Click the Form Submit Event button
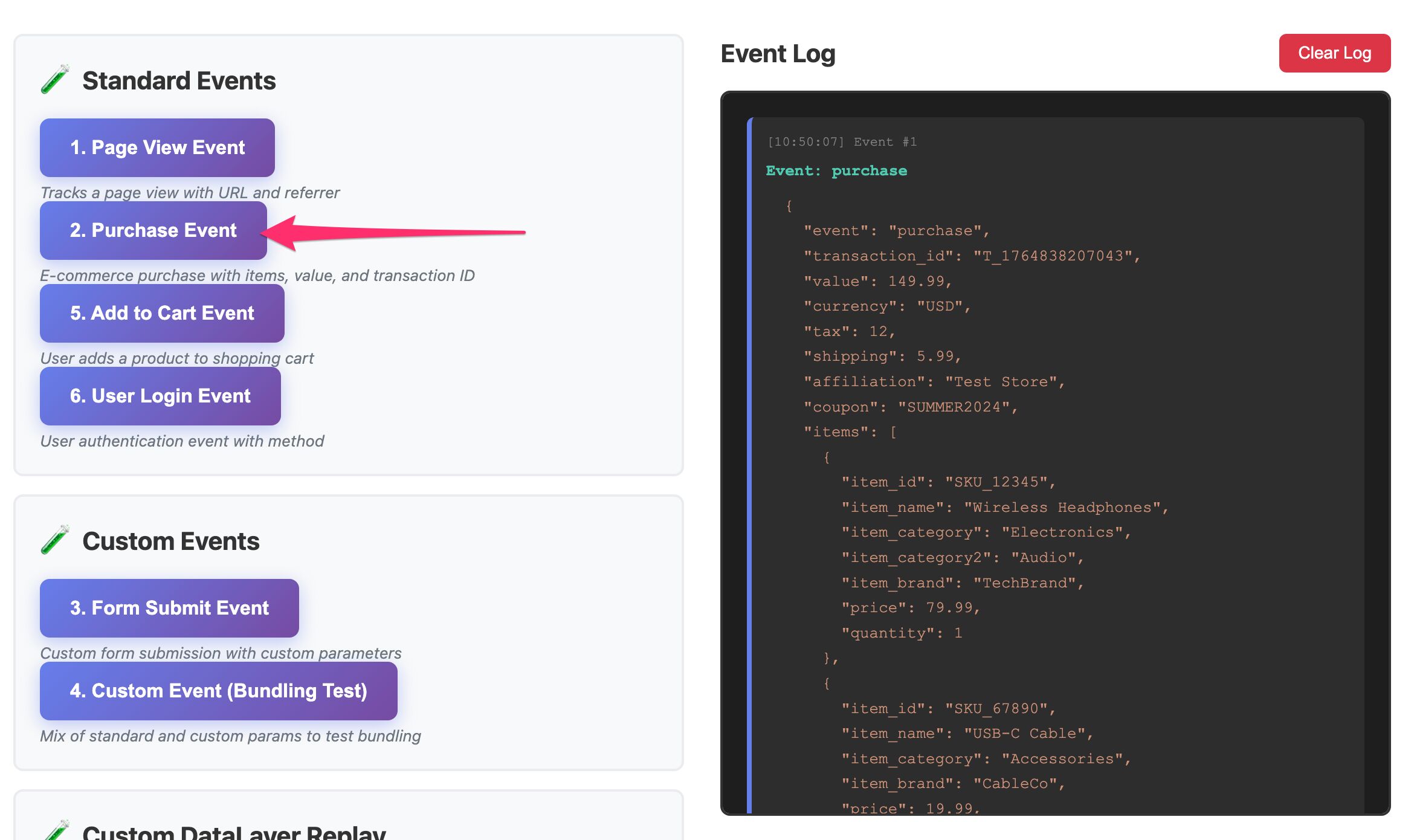Screen dimensions: 1414x840 tap(169, 608)
